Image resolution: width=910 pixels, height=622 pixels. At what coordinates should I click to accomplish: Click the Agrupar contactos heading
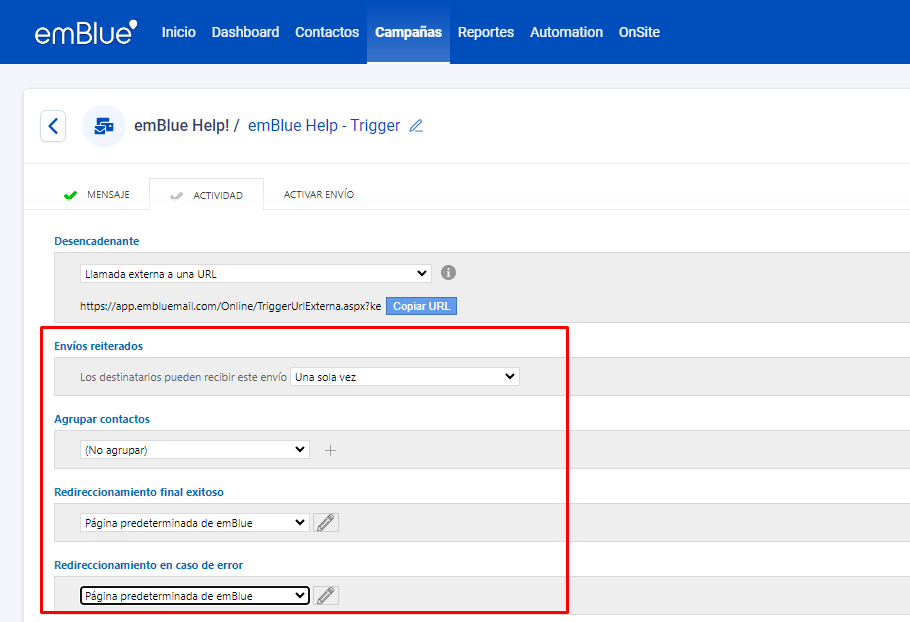click(102, 419)
